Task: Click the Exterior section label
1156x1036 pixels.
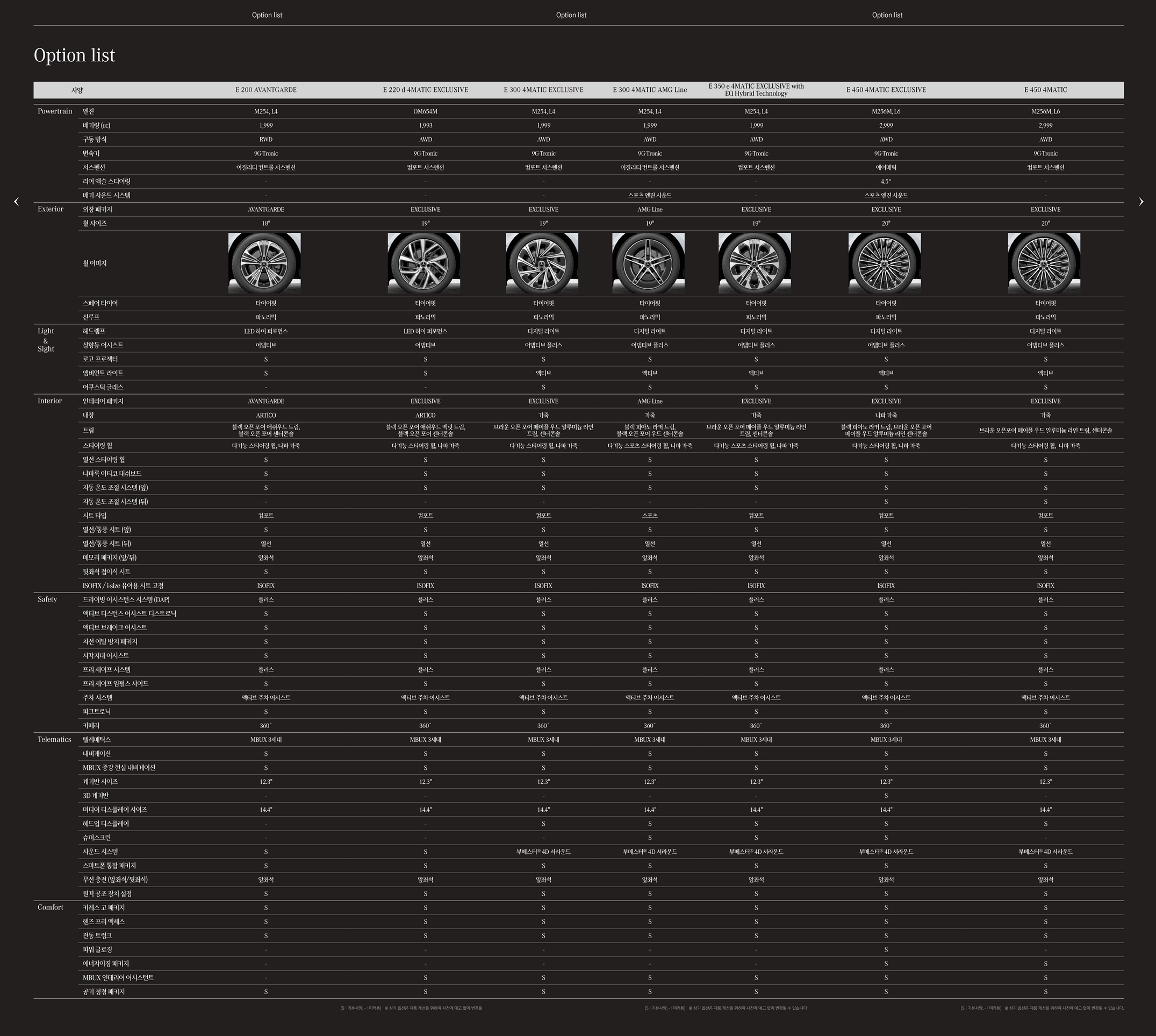Action: click(x=50, y=210)
